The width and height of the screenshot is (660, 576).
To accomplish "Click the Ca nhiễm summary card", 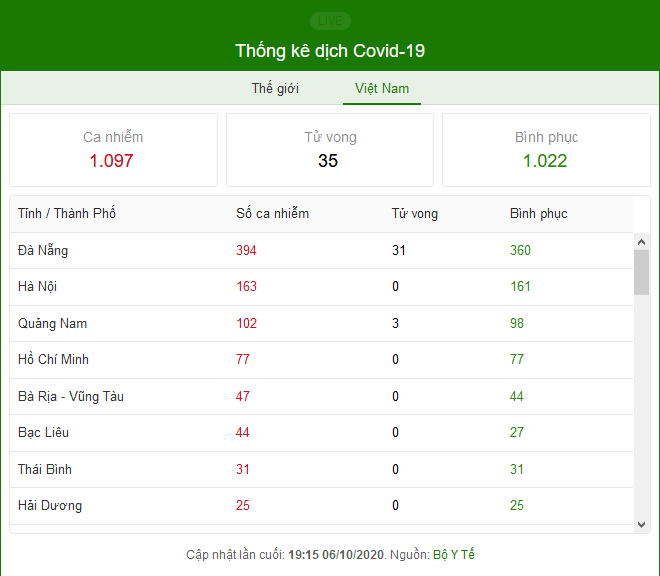I will 113,150.
